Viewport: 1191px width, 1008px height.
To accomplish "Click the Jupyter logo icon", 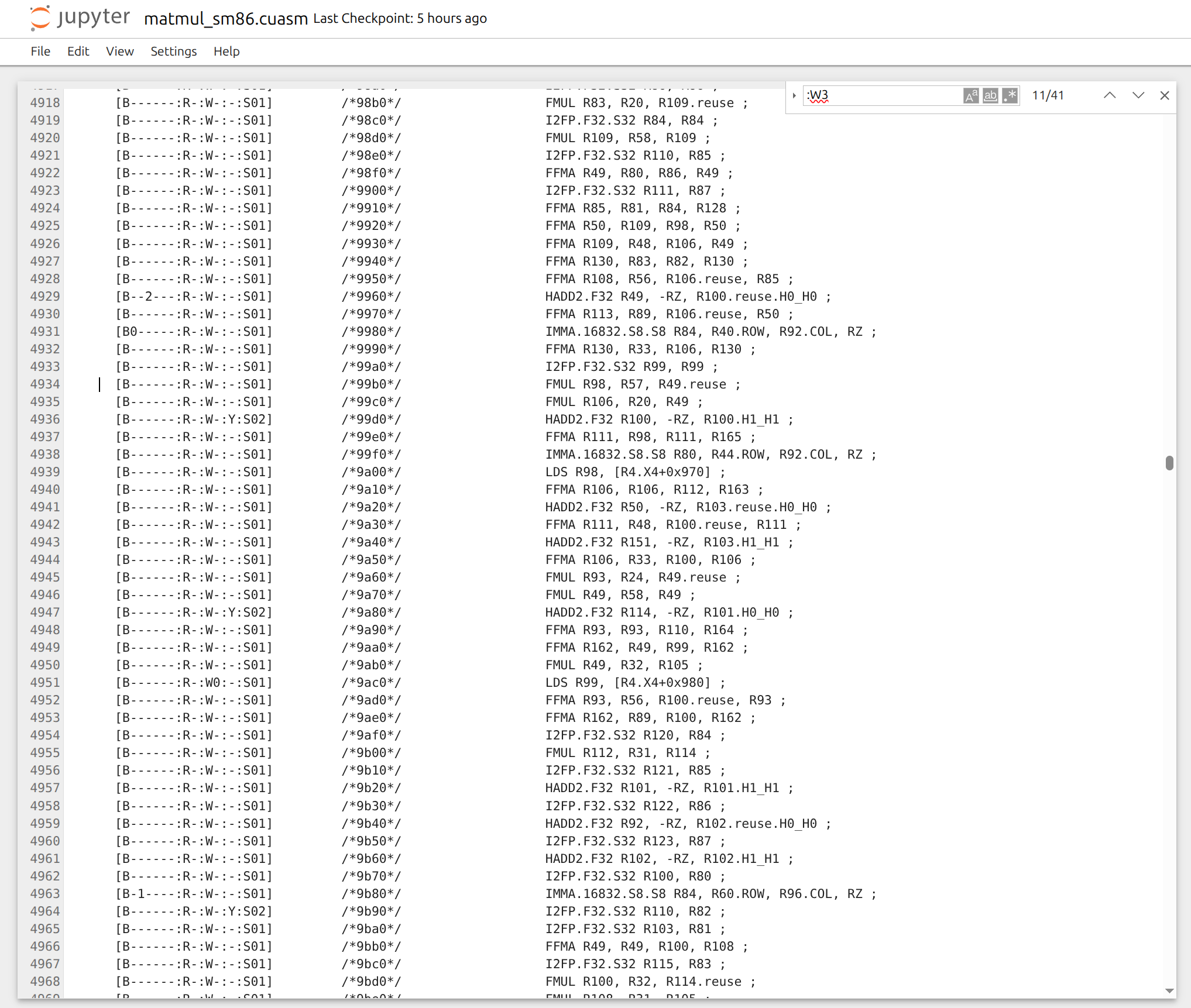I will 40,18.
